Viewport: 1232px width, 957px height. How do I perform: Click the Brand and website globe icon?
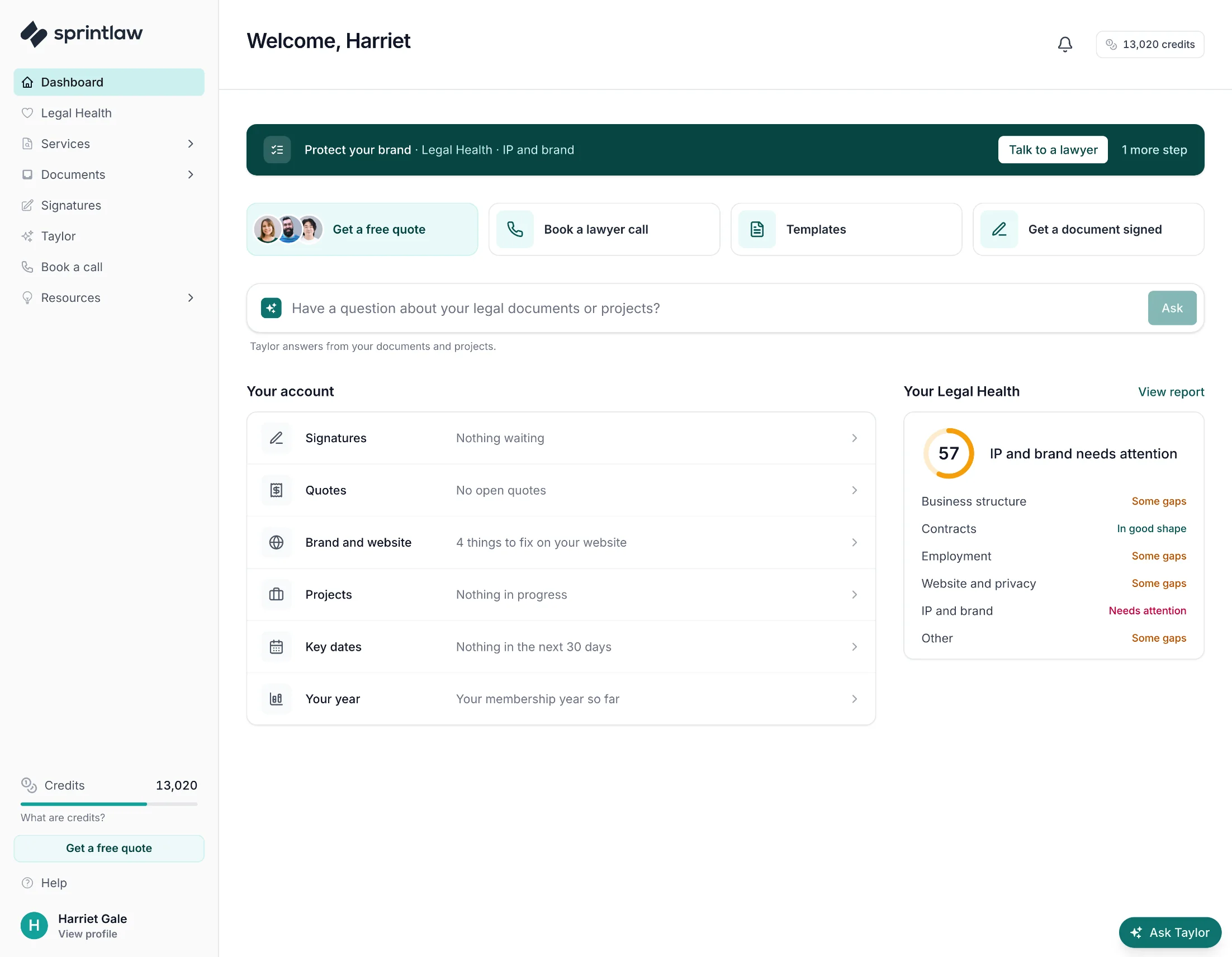276,542
